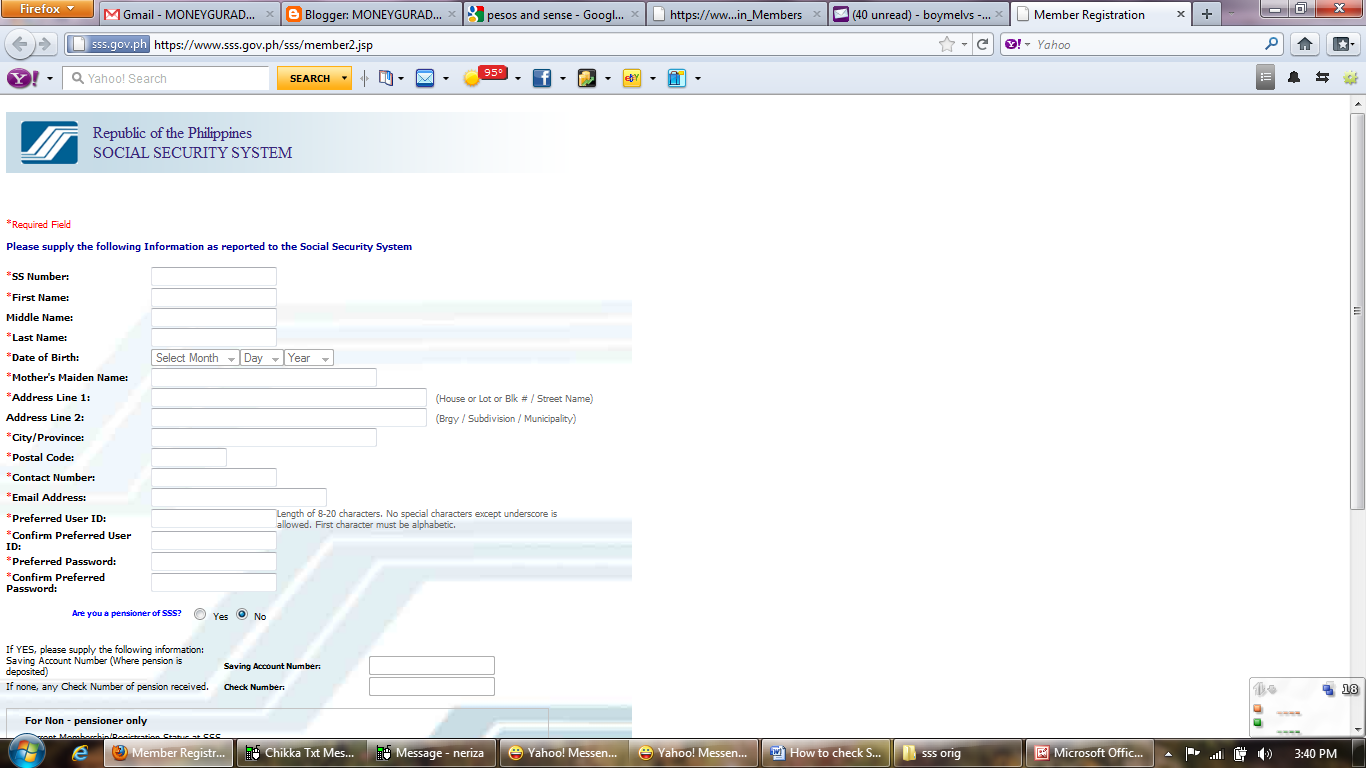
Task: Open a new tab with plus button
Action: pos(1207,14)
